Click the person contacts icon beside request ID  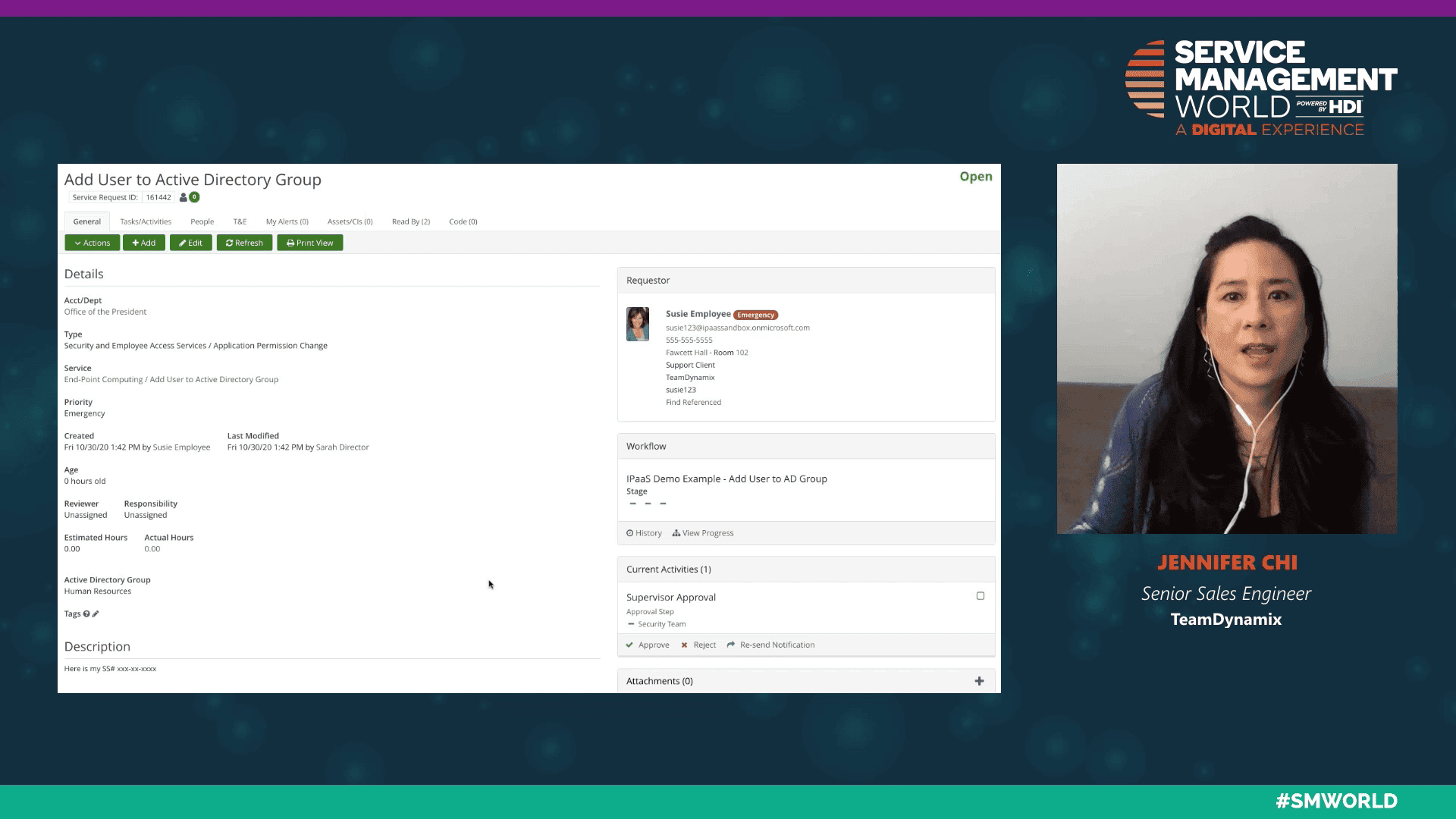click(183, 197)
